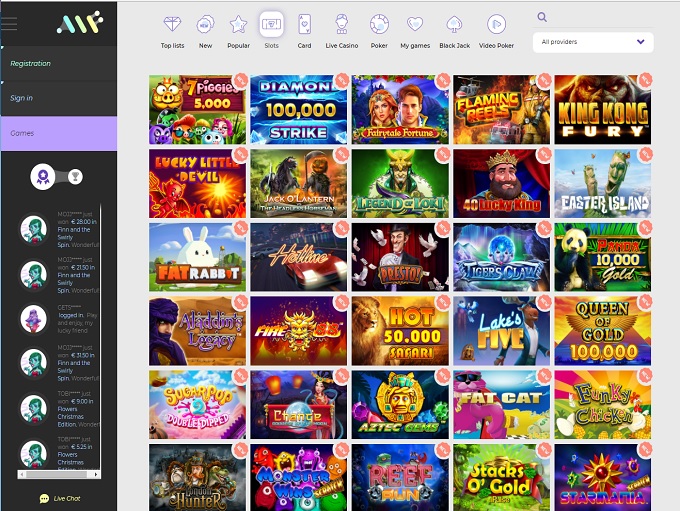Open the London Hunter game
This screenshot has width=680, height=511.
(x=197, y=477)
